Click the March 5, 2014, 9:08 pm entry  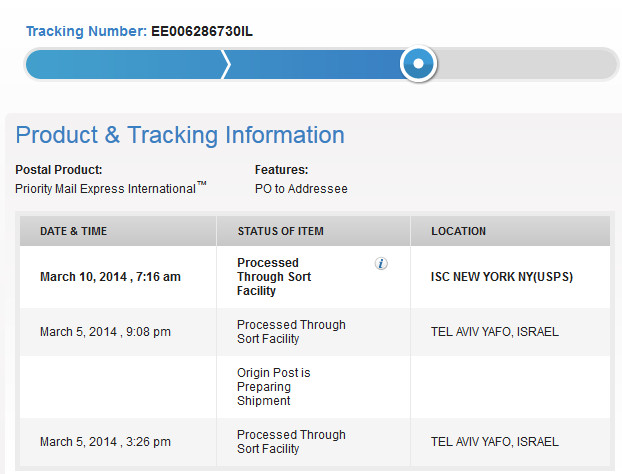105,332
